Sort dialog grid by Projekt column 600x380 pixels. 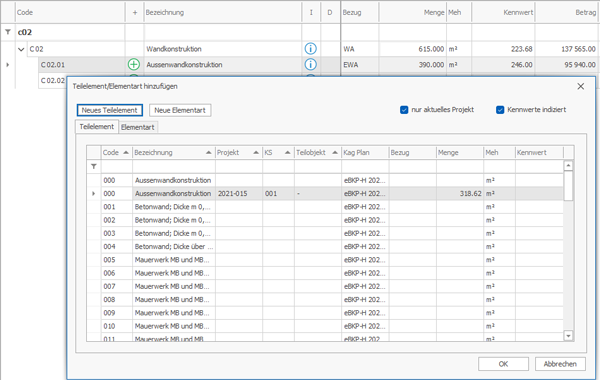point(239,153)
